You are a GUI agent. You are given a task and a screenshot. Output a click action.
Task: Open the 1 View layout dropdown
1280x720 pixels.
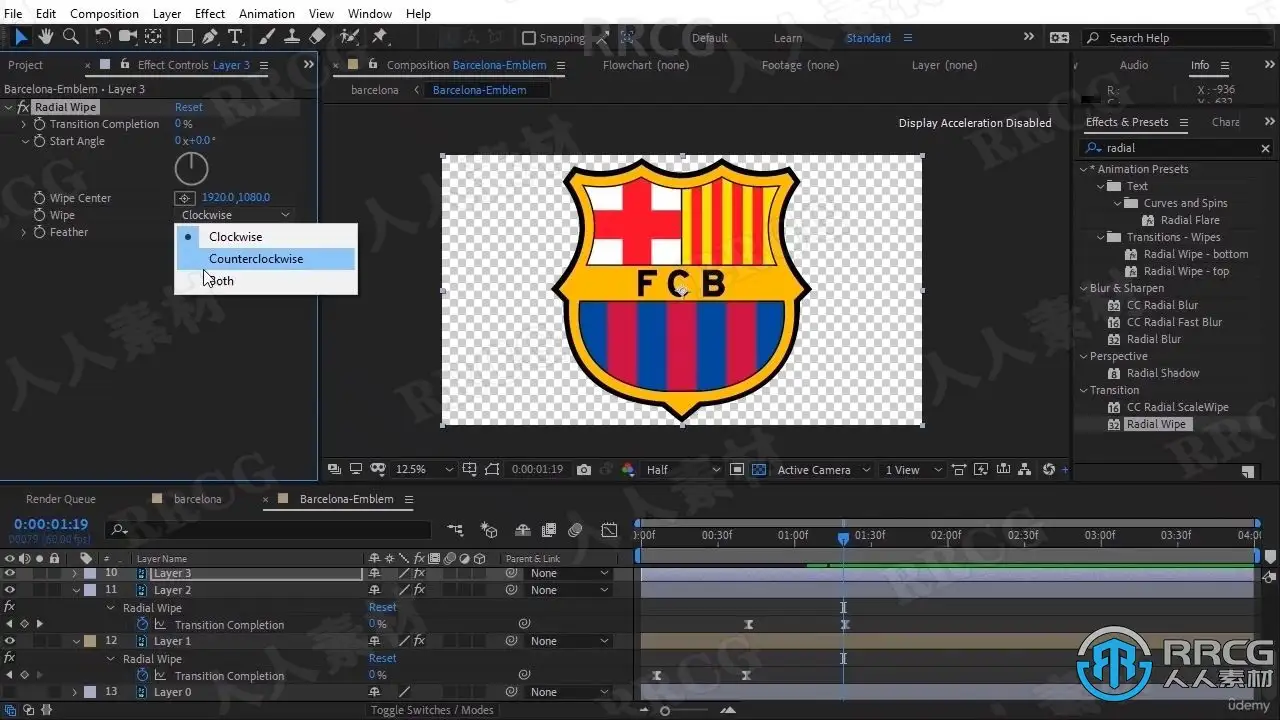pyautogui.click(x=914, y=469)
